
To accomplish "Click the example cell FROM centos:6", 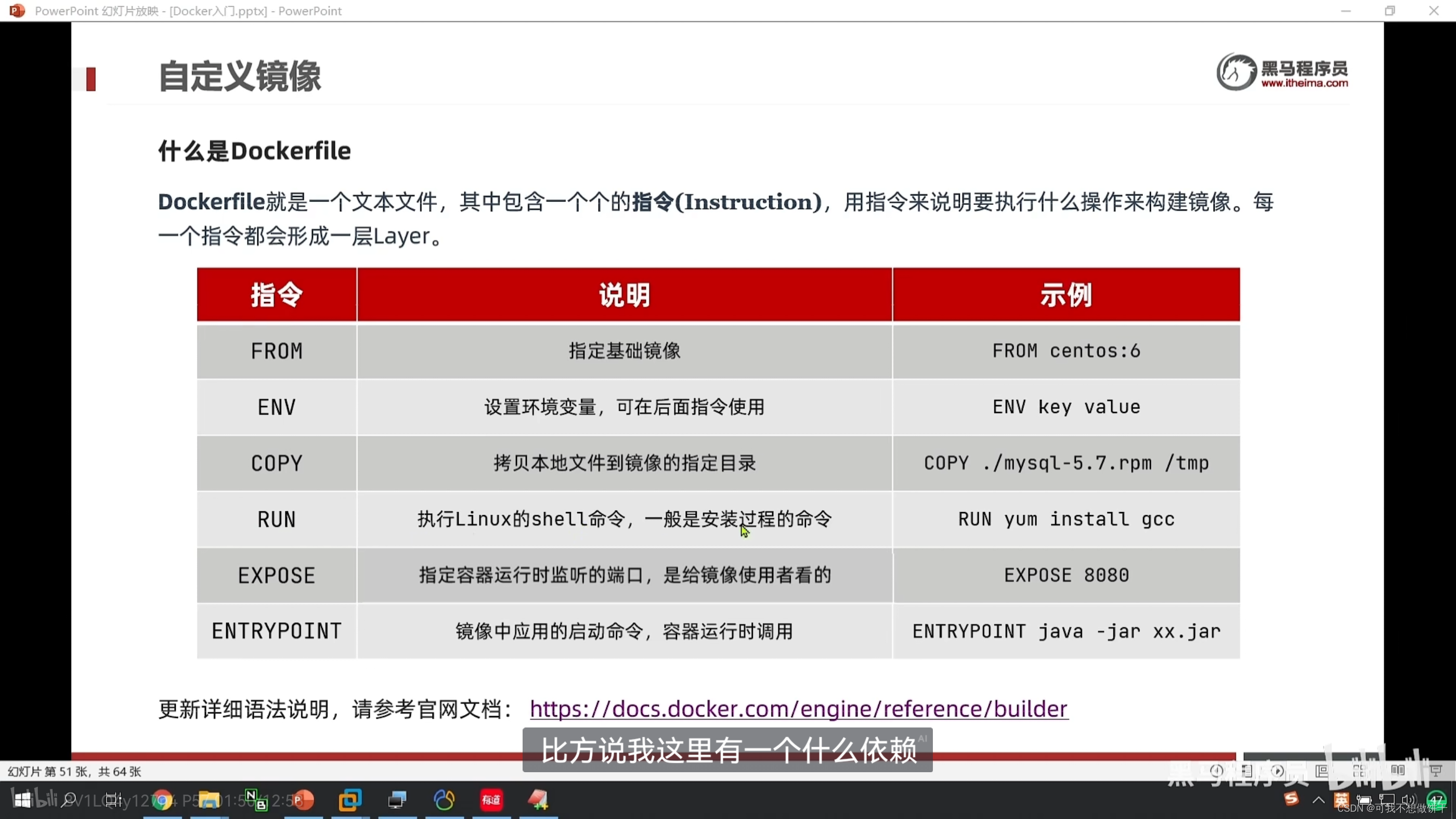I will pyautogui.click(x=1067, y=351).
